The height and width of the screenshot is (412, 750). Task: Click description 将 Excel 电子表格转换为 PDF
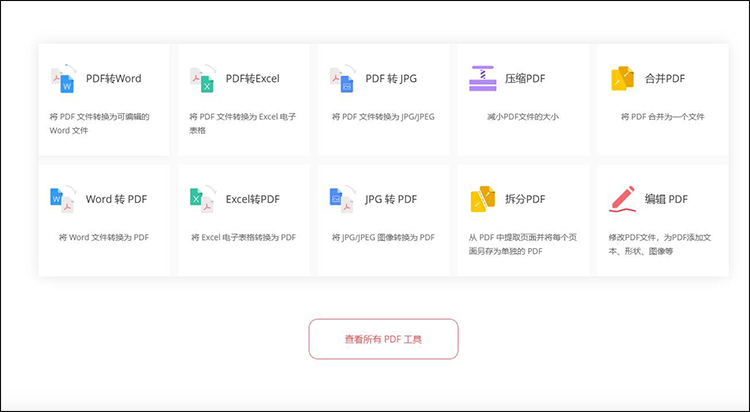[243, 237]
